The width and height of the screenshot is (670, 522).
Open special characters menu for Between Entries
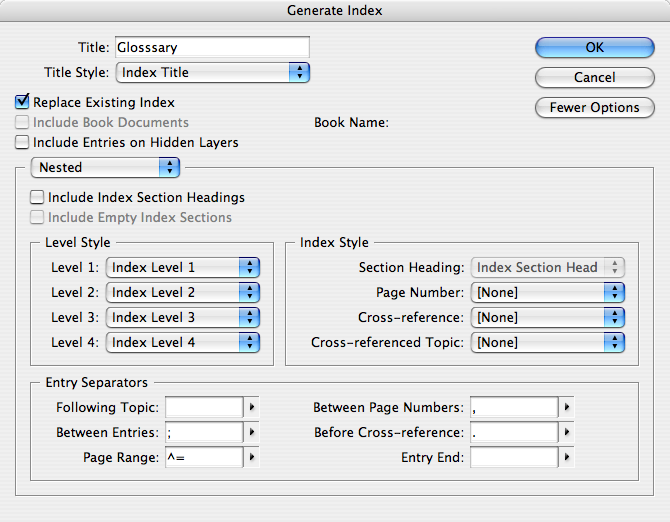coord(252,432)
